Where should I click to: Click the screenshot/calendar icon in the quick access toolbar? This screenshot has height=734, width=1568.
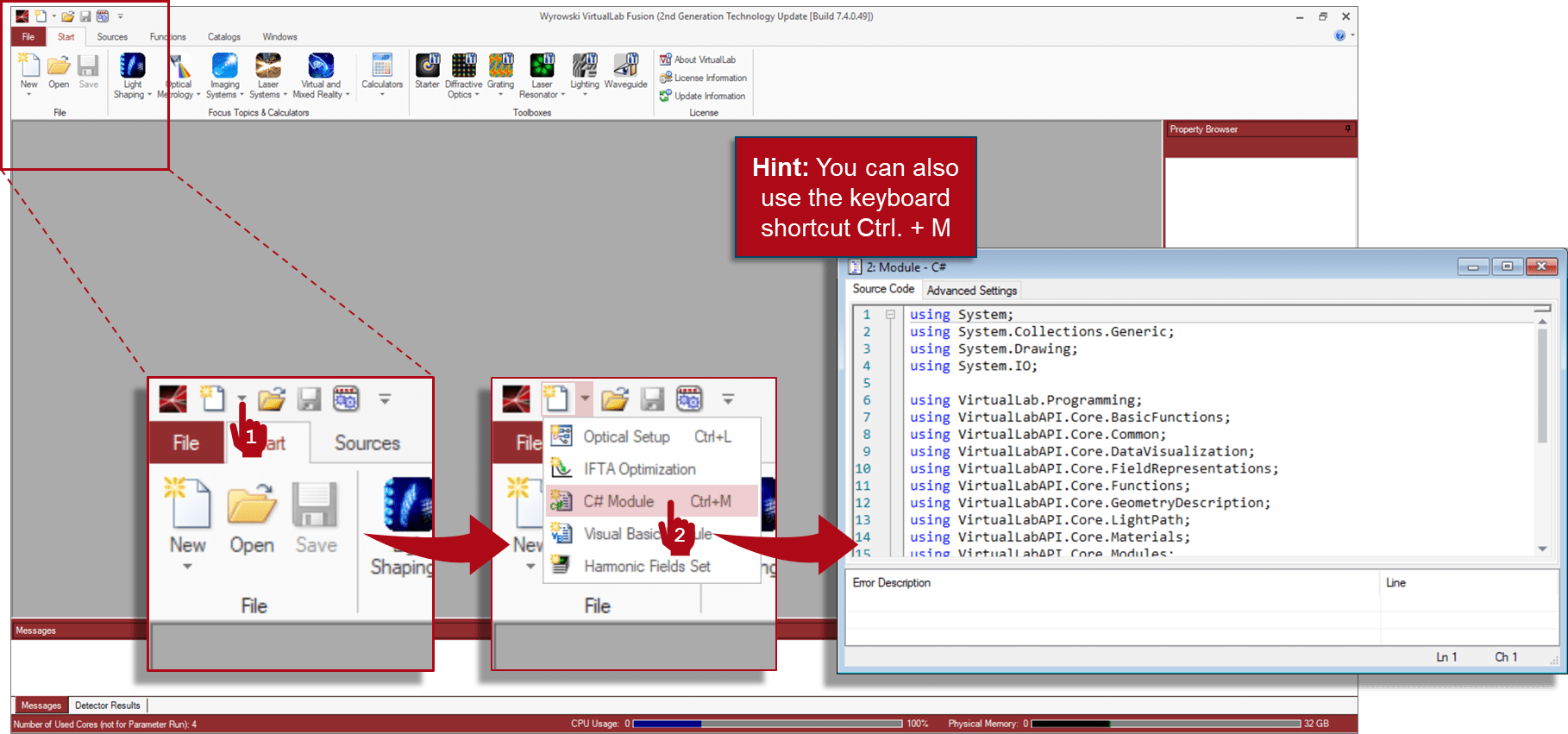click(x=103, y=16)
